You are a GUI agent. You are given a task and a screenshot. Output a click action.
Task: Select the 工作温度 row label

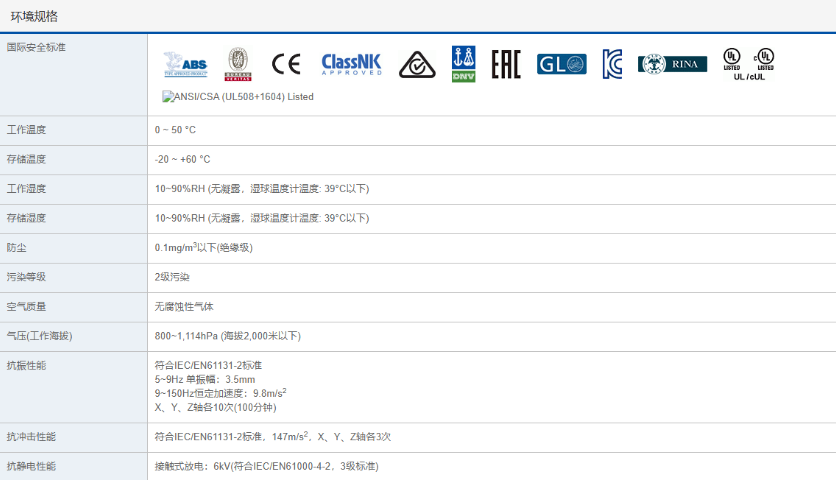pyautogui.click(x=26, y=130)
